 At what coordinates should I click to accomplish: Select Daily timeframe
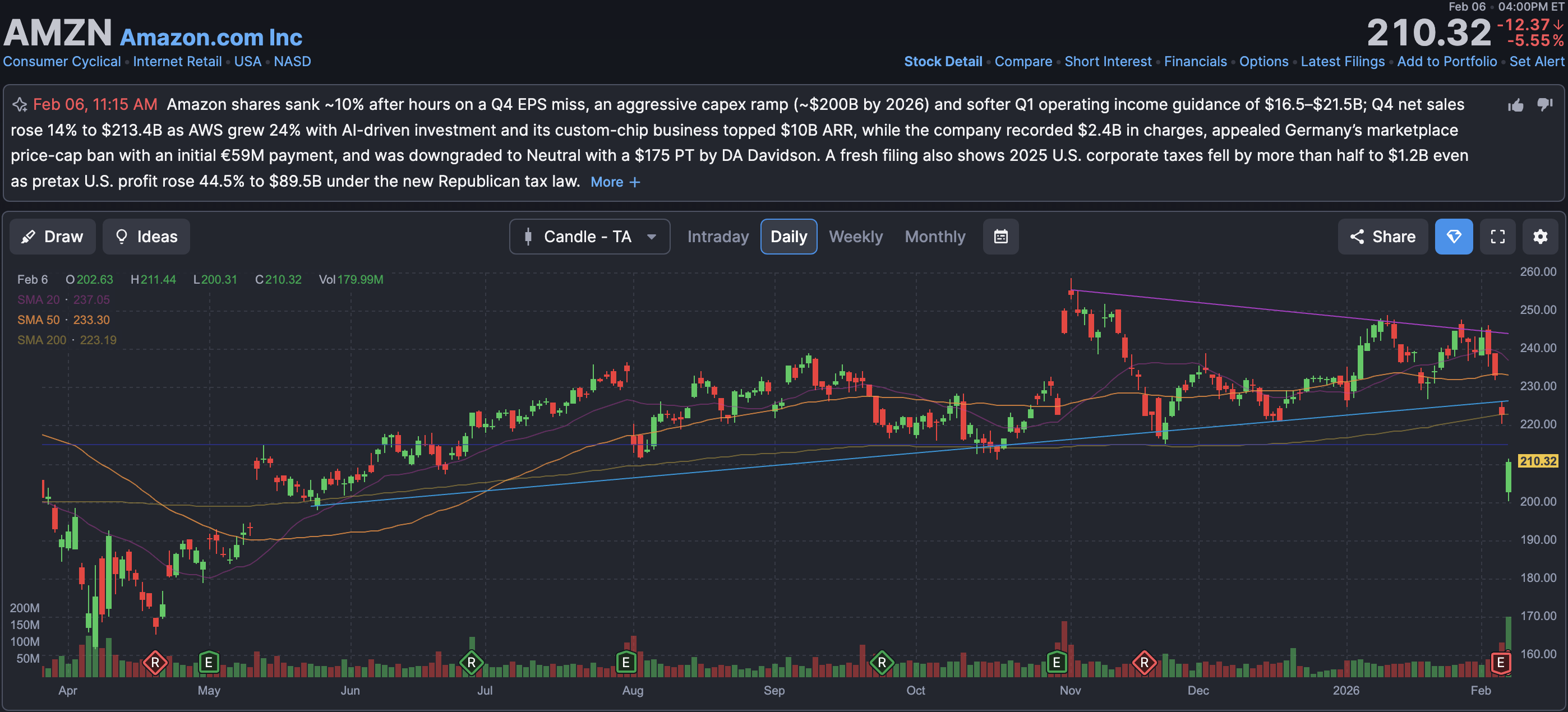[788, 237]
